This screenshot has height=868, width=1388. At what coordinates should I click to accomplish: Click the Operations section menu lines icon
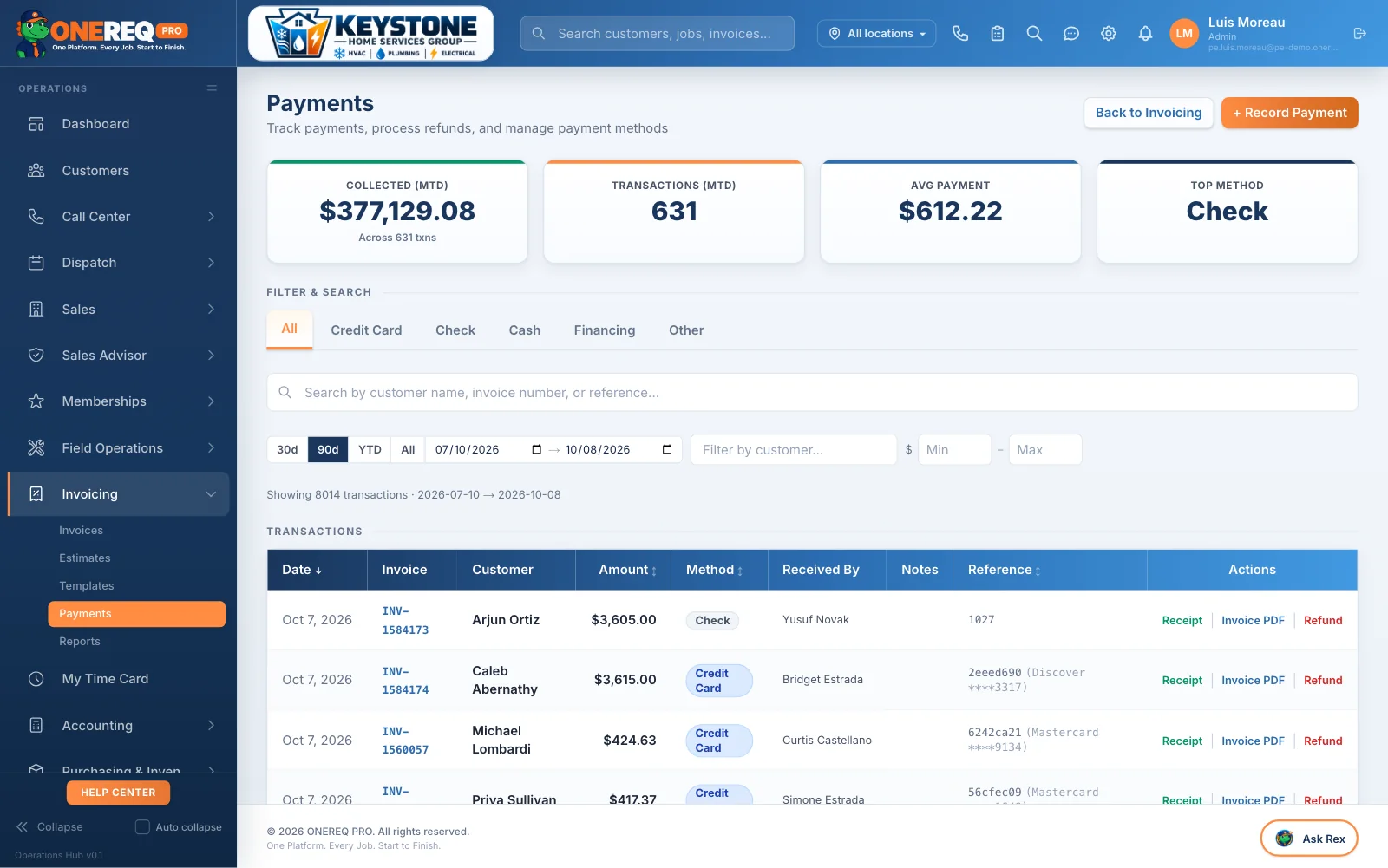pos(212,88)
